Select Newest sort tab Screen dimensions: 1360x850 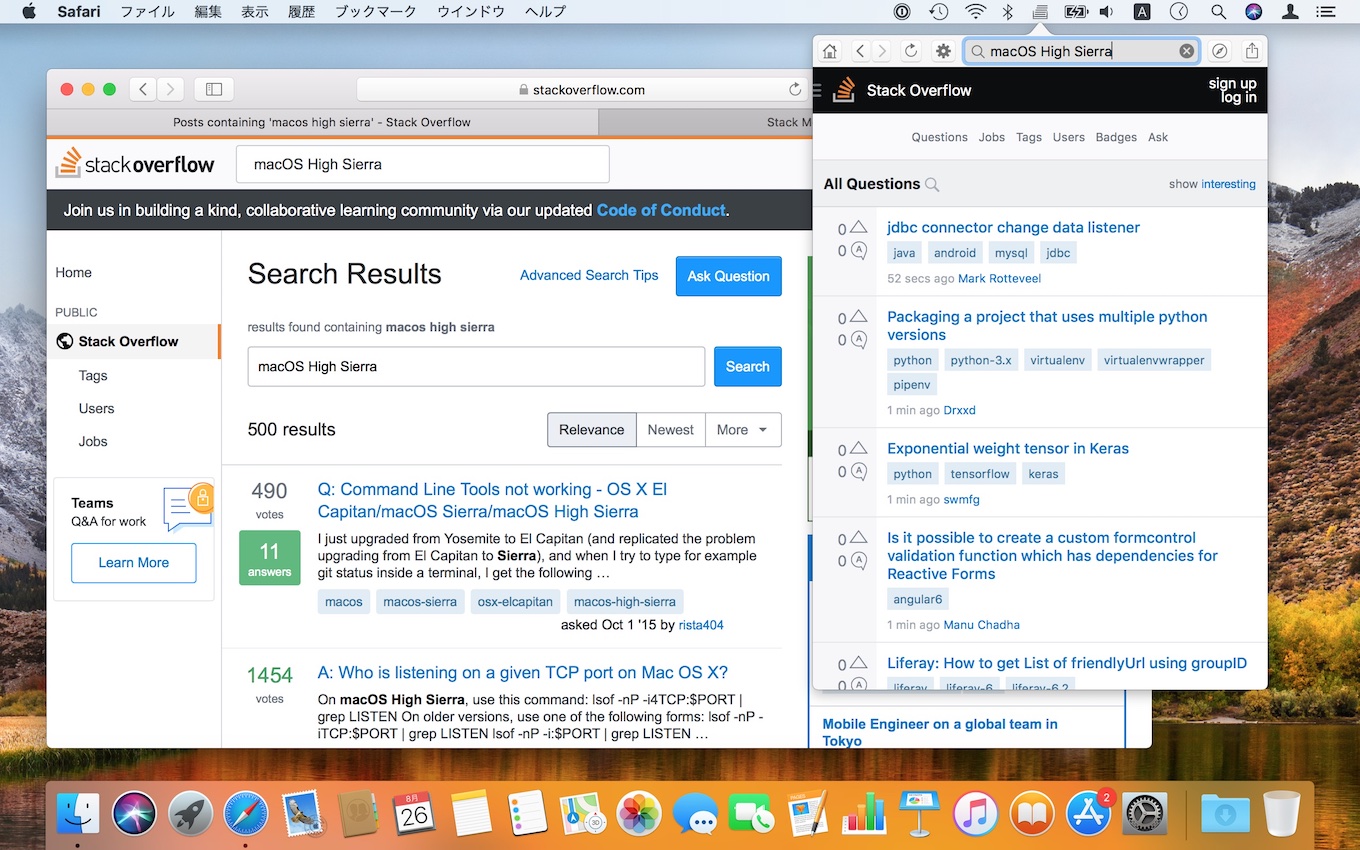coord(670,430)
